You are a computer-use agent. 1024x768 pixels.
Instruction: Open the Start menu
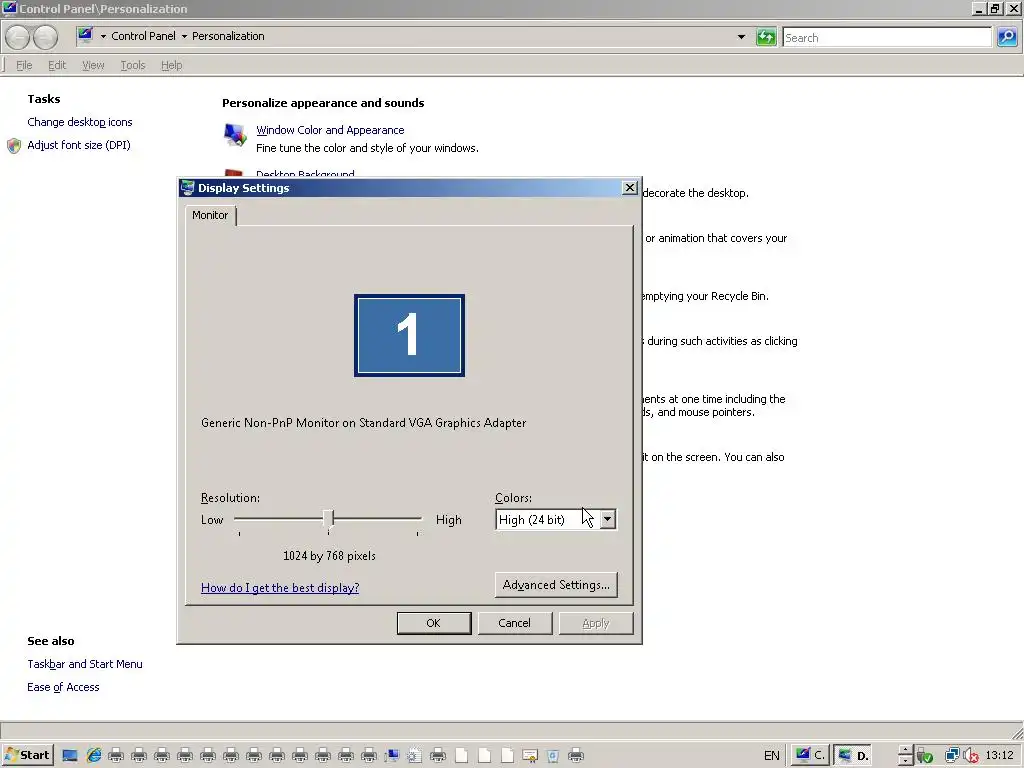coord(27,756)
